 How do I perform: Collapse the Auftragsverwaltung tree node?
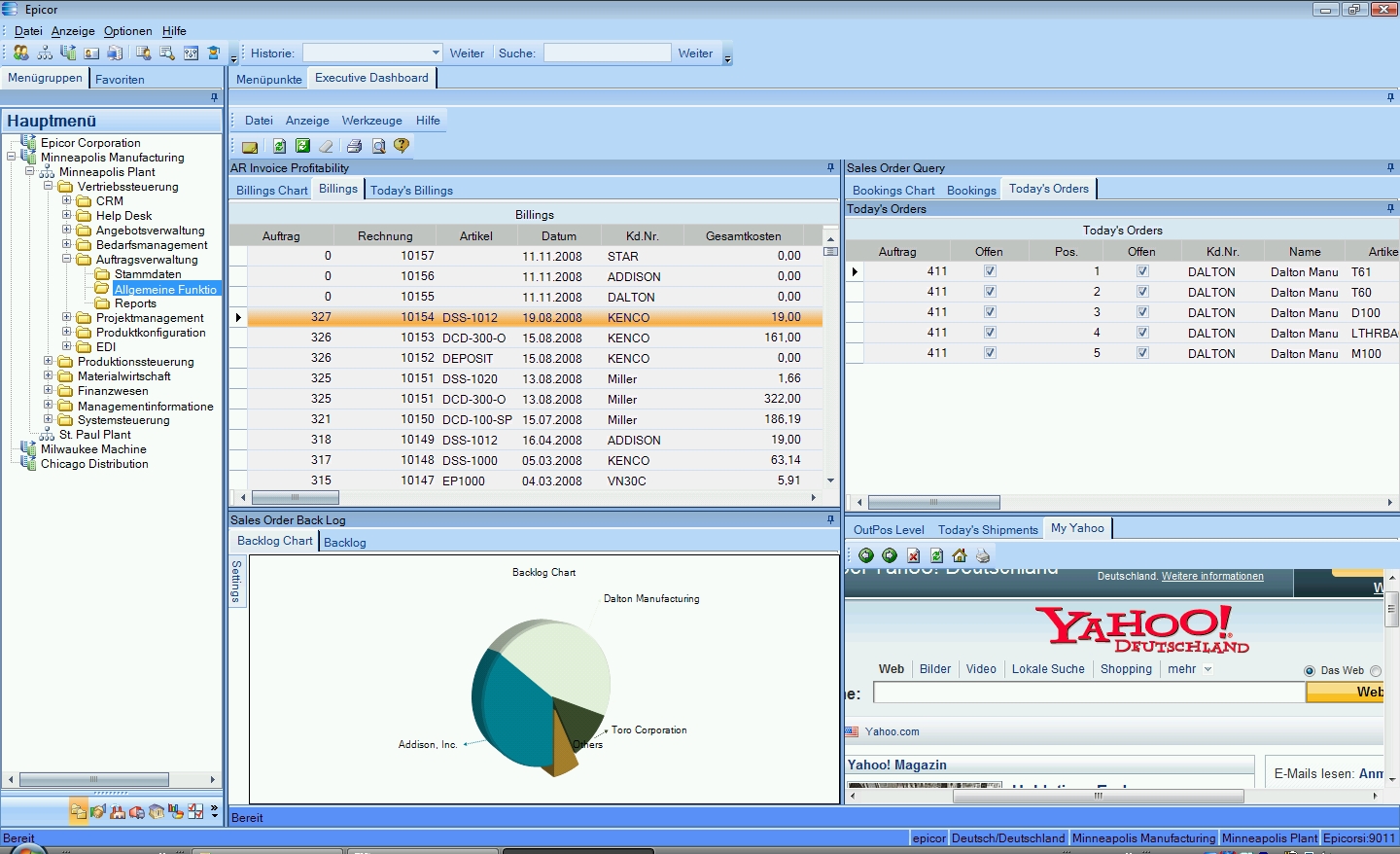click(67, 260)
